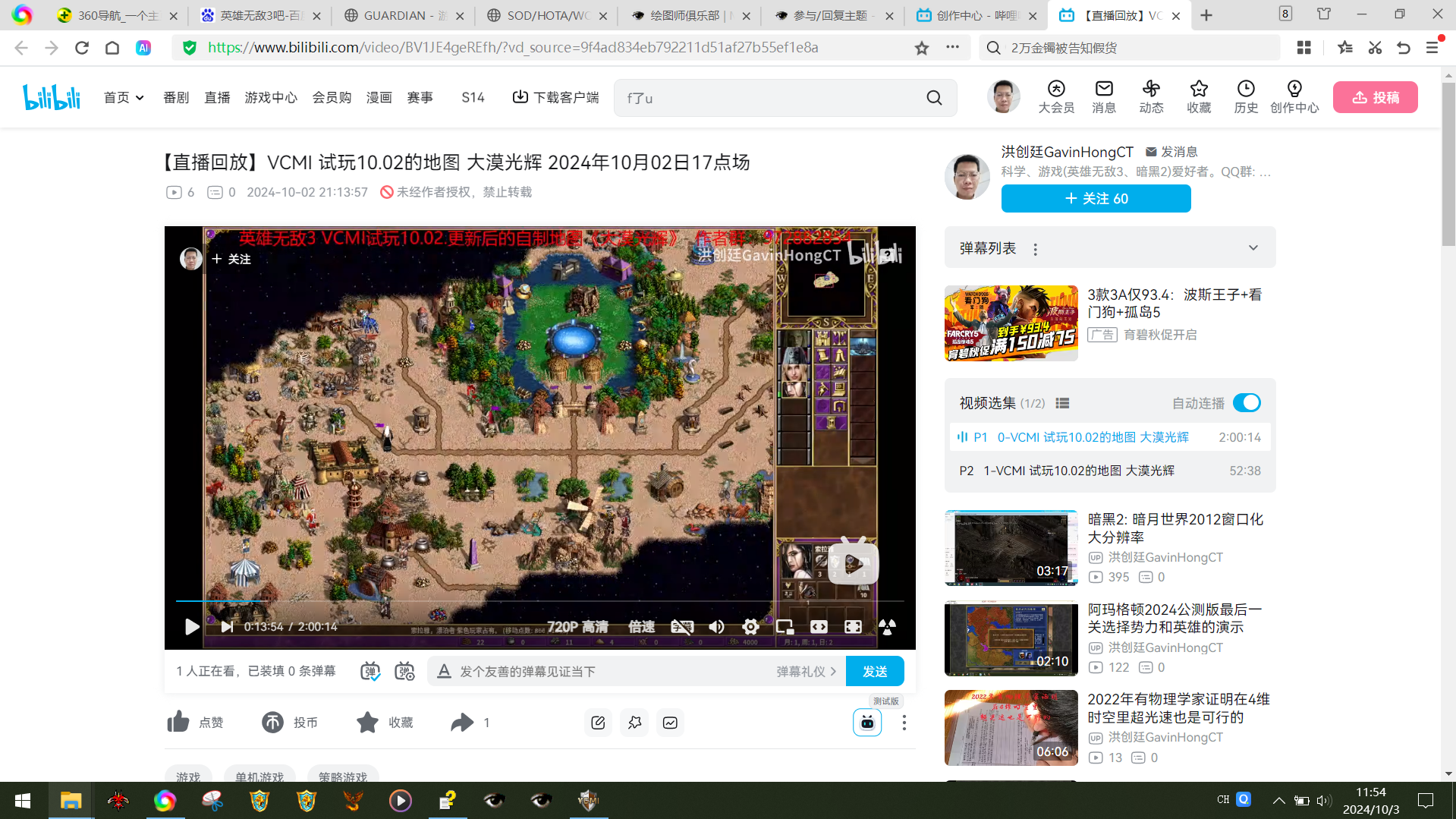Open File Explorer from taskbar
This screenshot has height=819, width=1456.
pyautogui.click(x=71, y=800)
